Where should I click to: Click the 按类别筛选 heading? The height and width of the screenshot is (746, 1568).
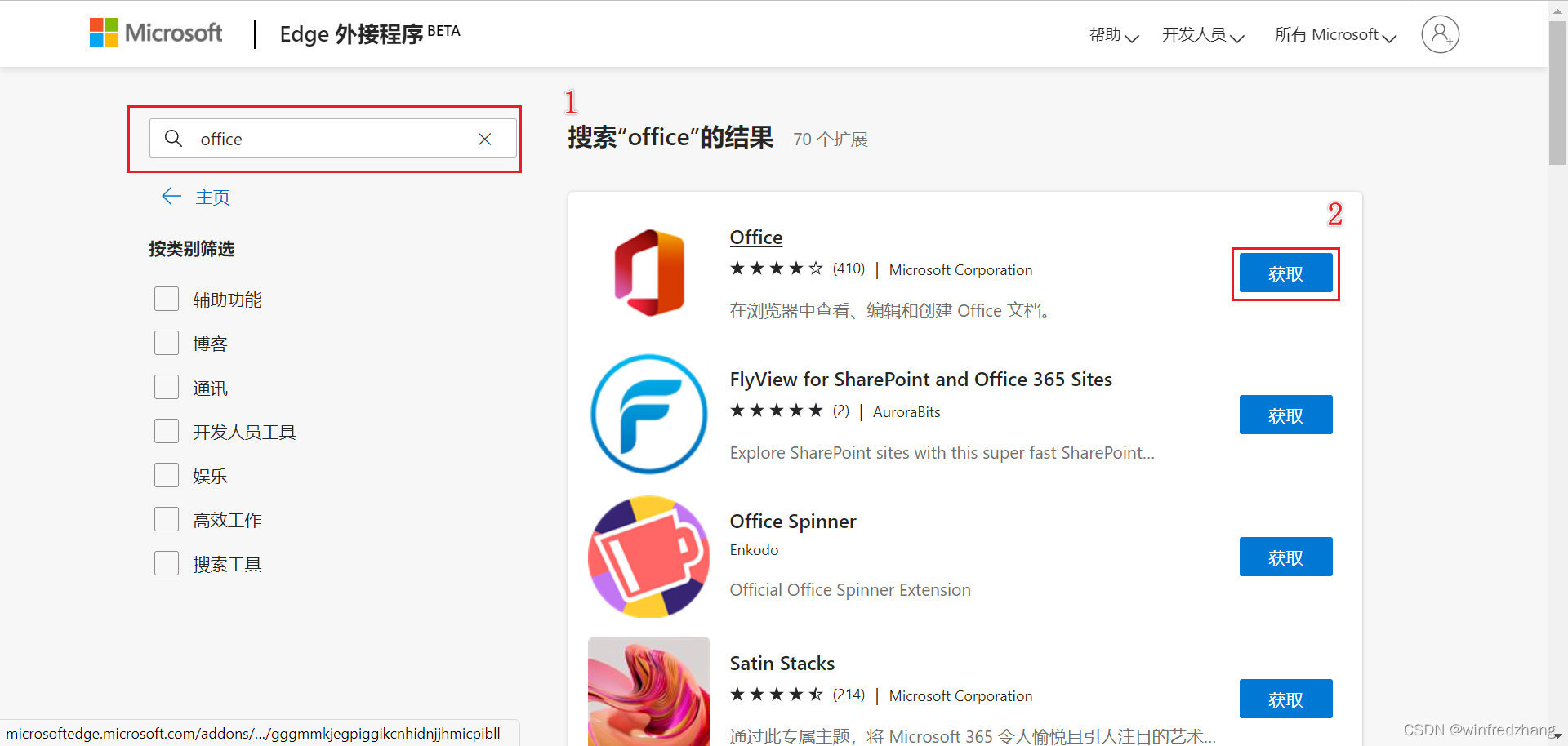tap(191, 249)
